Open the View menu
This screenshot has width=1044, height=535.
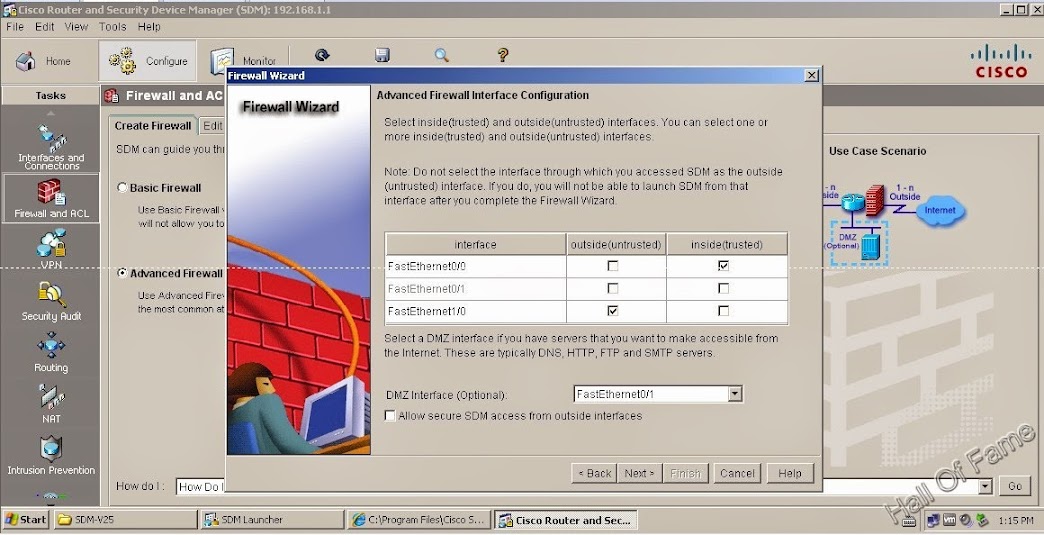pyautogui.click(x=76, y=27)
